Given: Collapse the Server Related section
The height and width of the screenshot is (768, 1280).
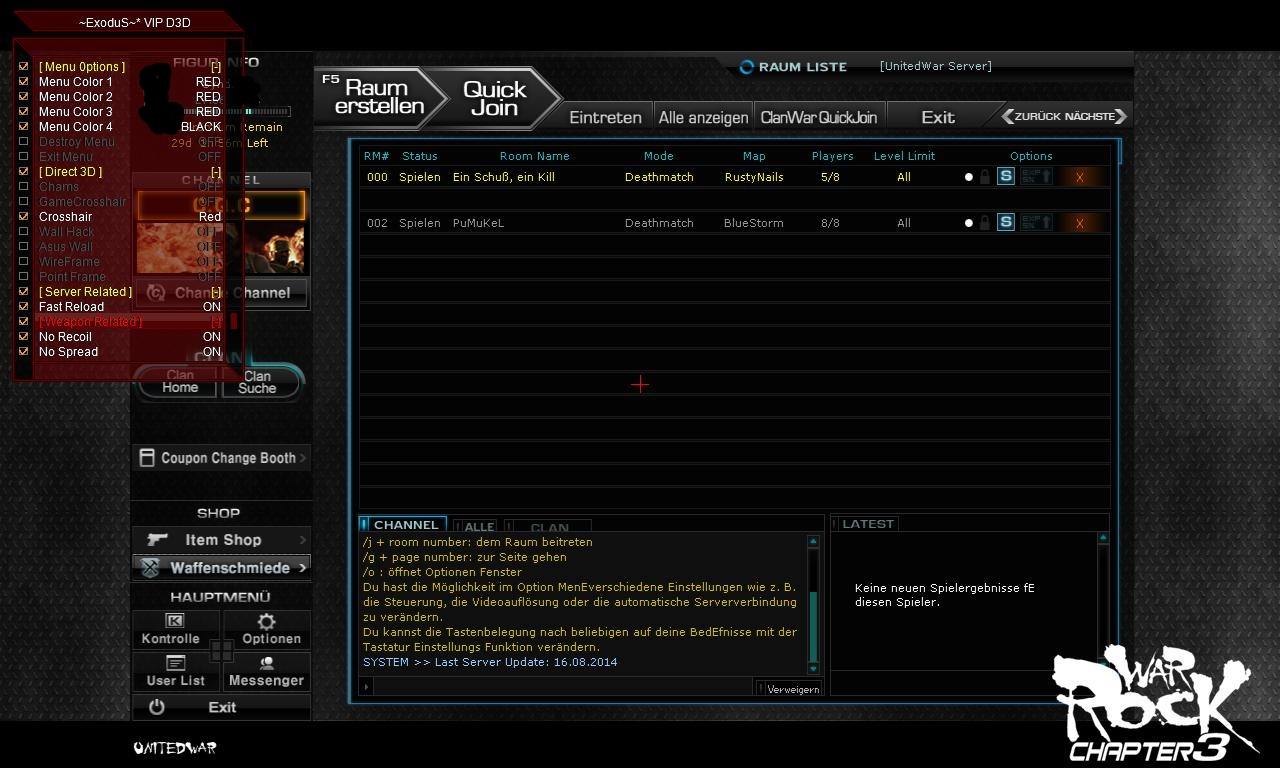Looking at the screenshot, I should click(216, 292).
